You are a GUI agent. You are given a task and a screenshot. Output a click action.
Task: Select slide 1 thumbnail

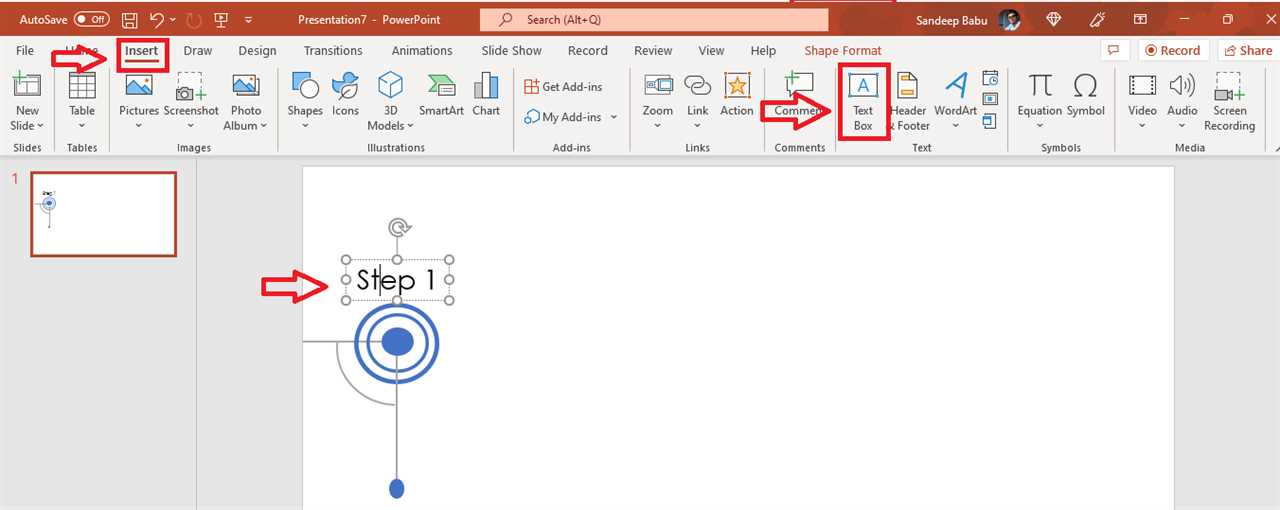(x=103, y=214)
